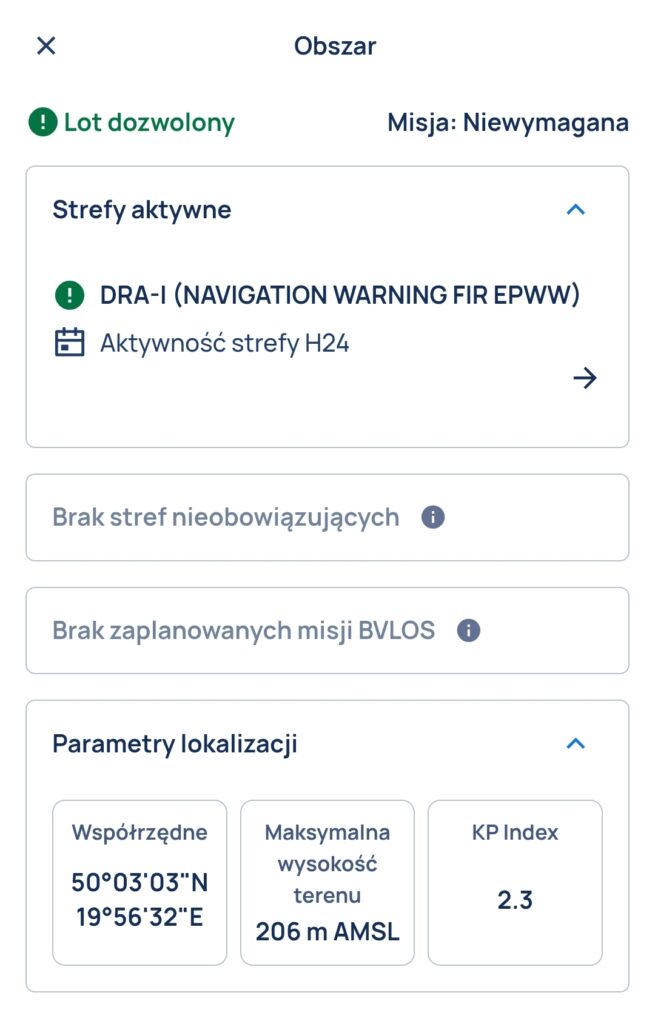Image resolution: width=655 pixels, height=1024 pixels.
Task: Collapse the Parametry lokalizacji section
Action: pyautogui.click(x=575, y=744)
